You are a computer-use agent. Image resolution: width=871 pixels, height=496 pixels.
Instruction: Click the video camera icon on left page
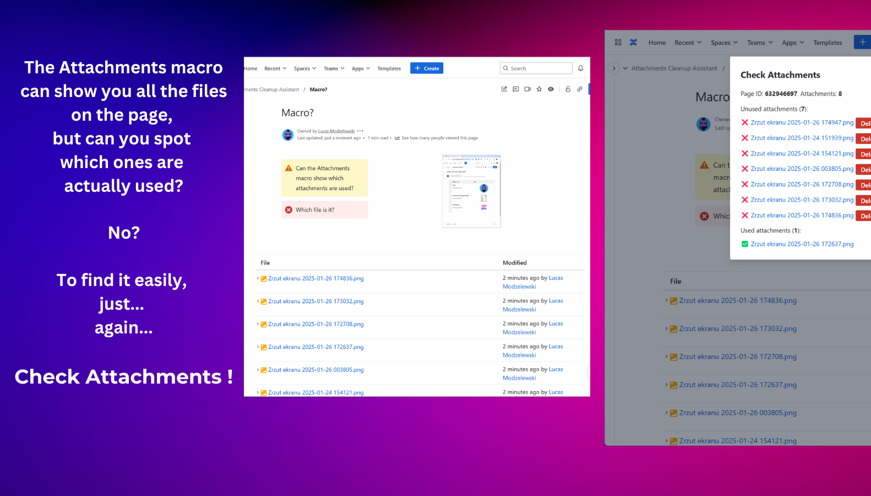point(527,89)
